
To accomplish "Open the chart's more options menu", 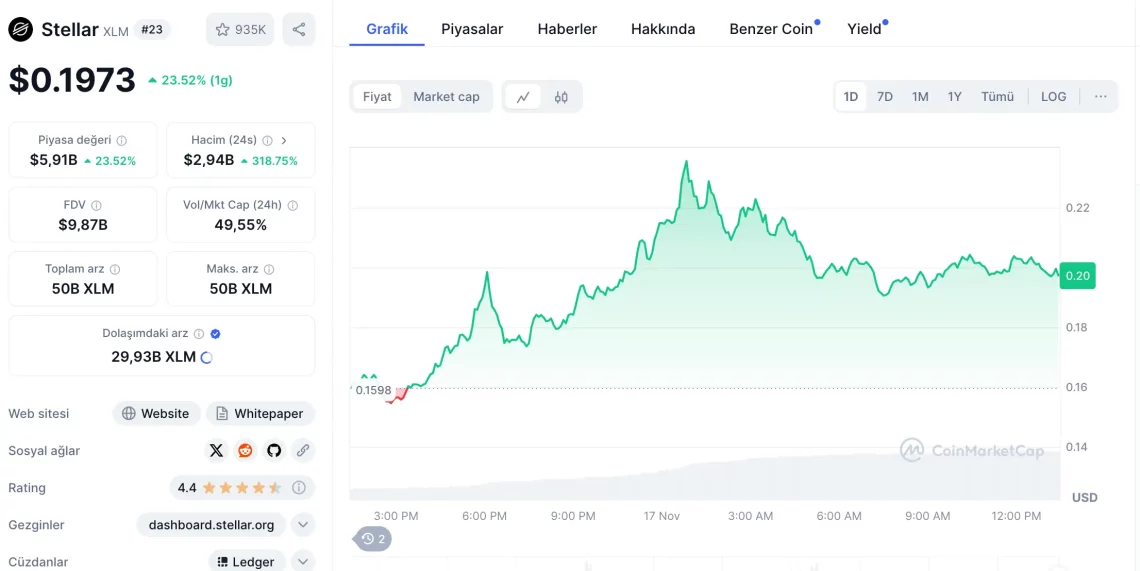I will (x=1100, y=97).
